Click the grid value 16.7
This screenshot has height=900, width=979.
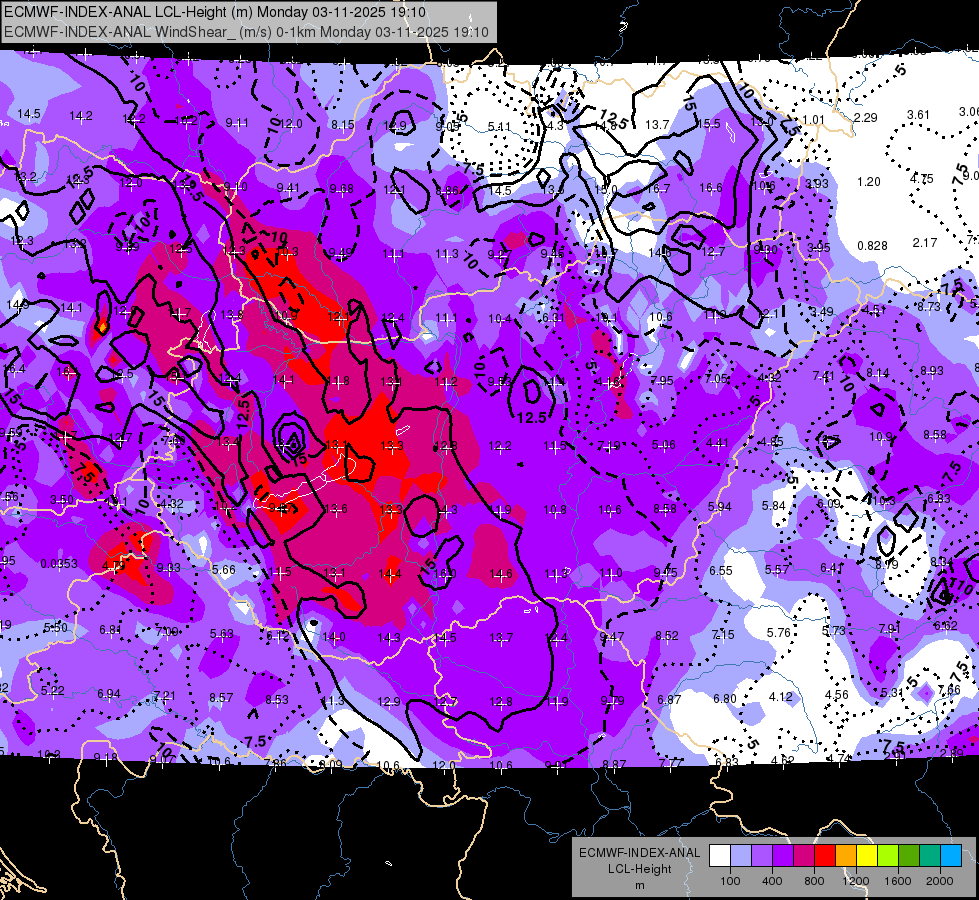point(659,188)
